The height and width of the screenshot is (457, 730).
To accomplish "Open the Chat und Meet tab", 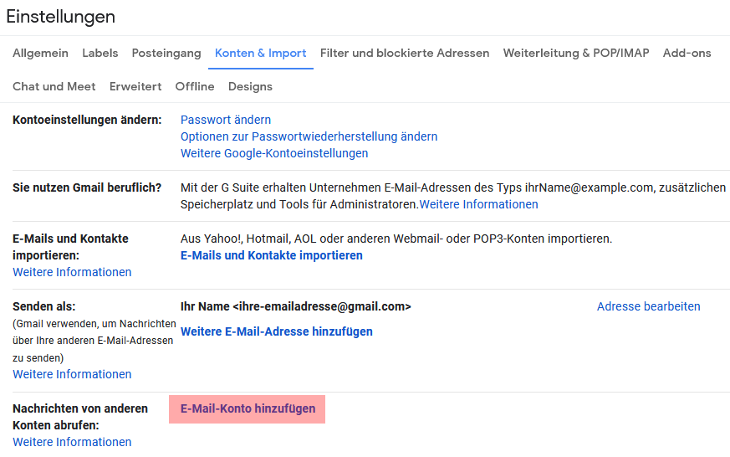I will pyautogui.click(x=54, y=87).
